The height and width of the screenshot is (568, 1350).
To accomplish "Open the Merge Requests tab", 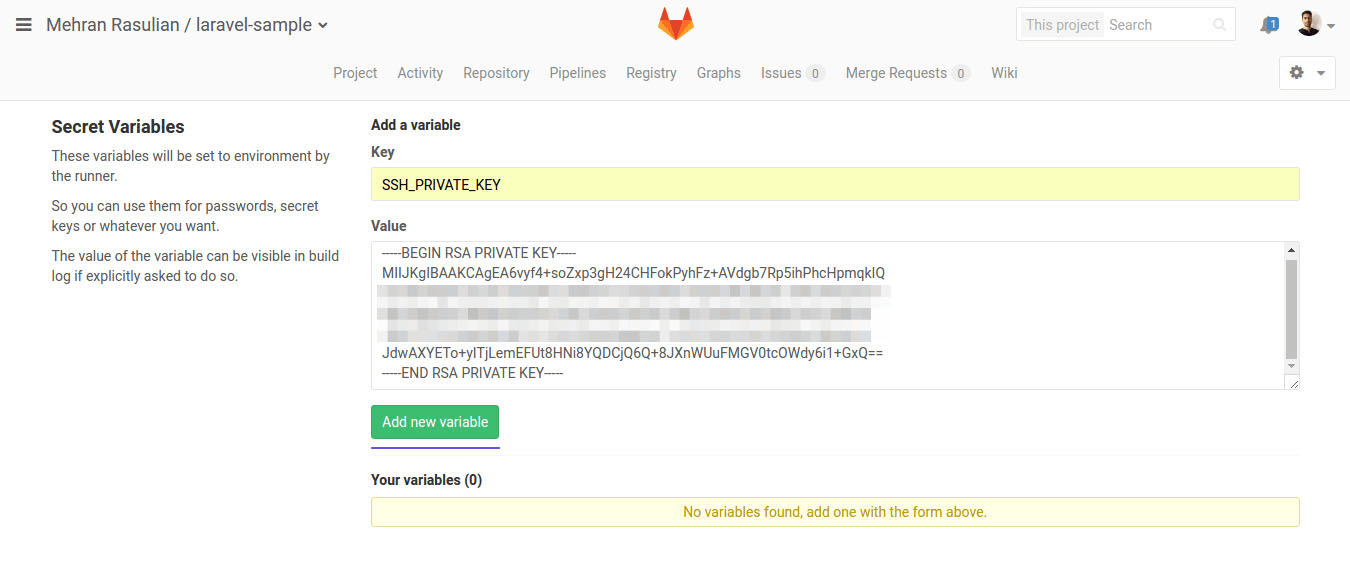I will coord(896,73).
